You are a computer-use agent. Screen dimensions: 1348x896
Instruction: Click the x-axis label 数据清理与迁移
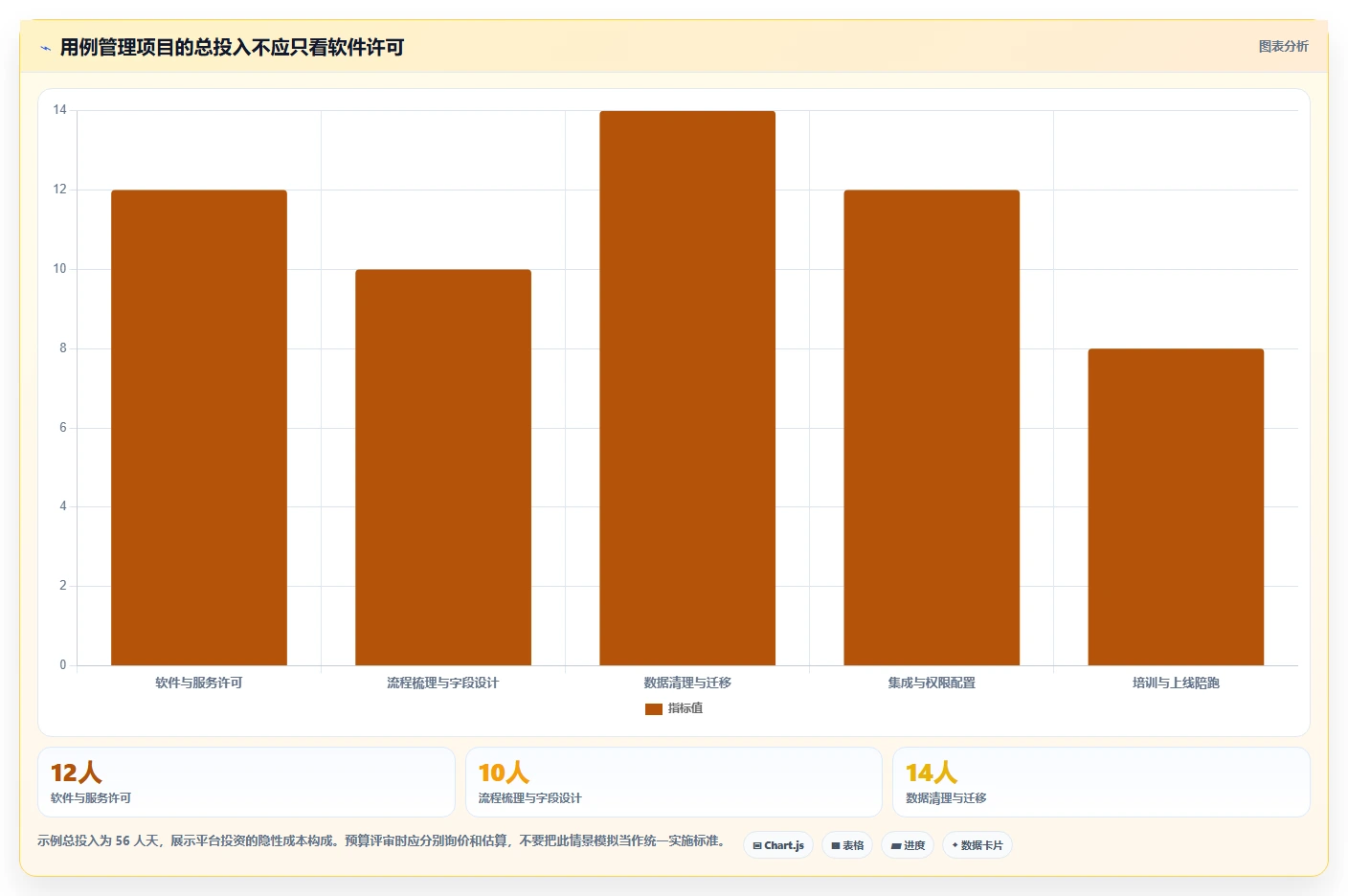tap(687, 683)
